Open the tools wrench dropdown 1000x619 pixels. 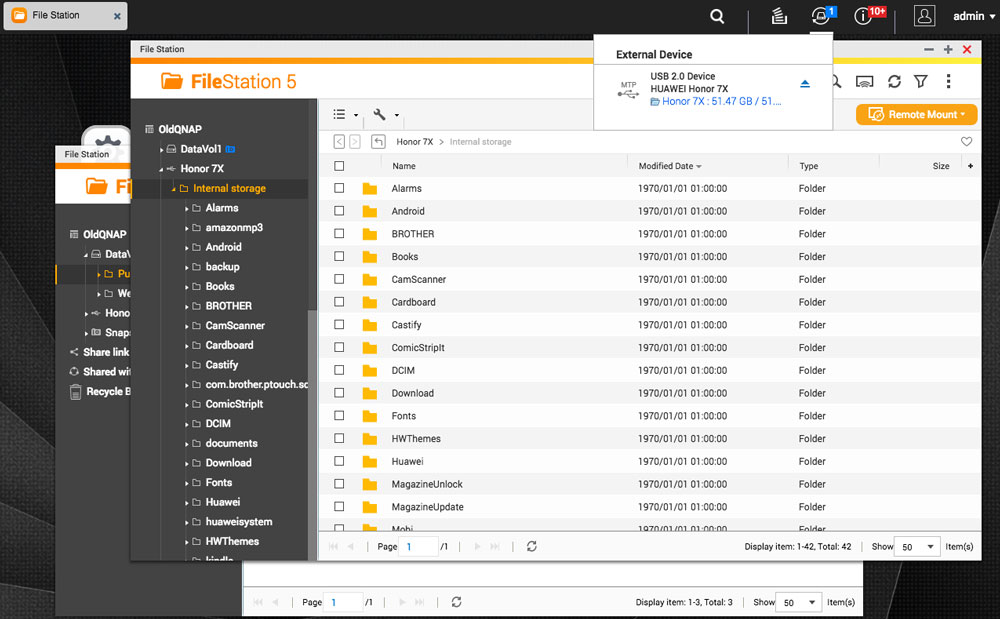386,115
